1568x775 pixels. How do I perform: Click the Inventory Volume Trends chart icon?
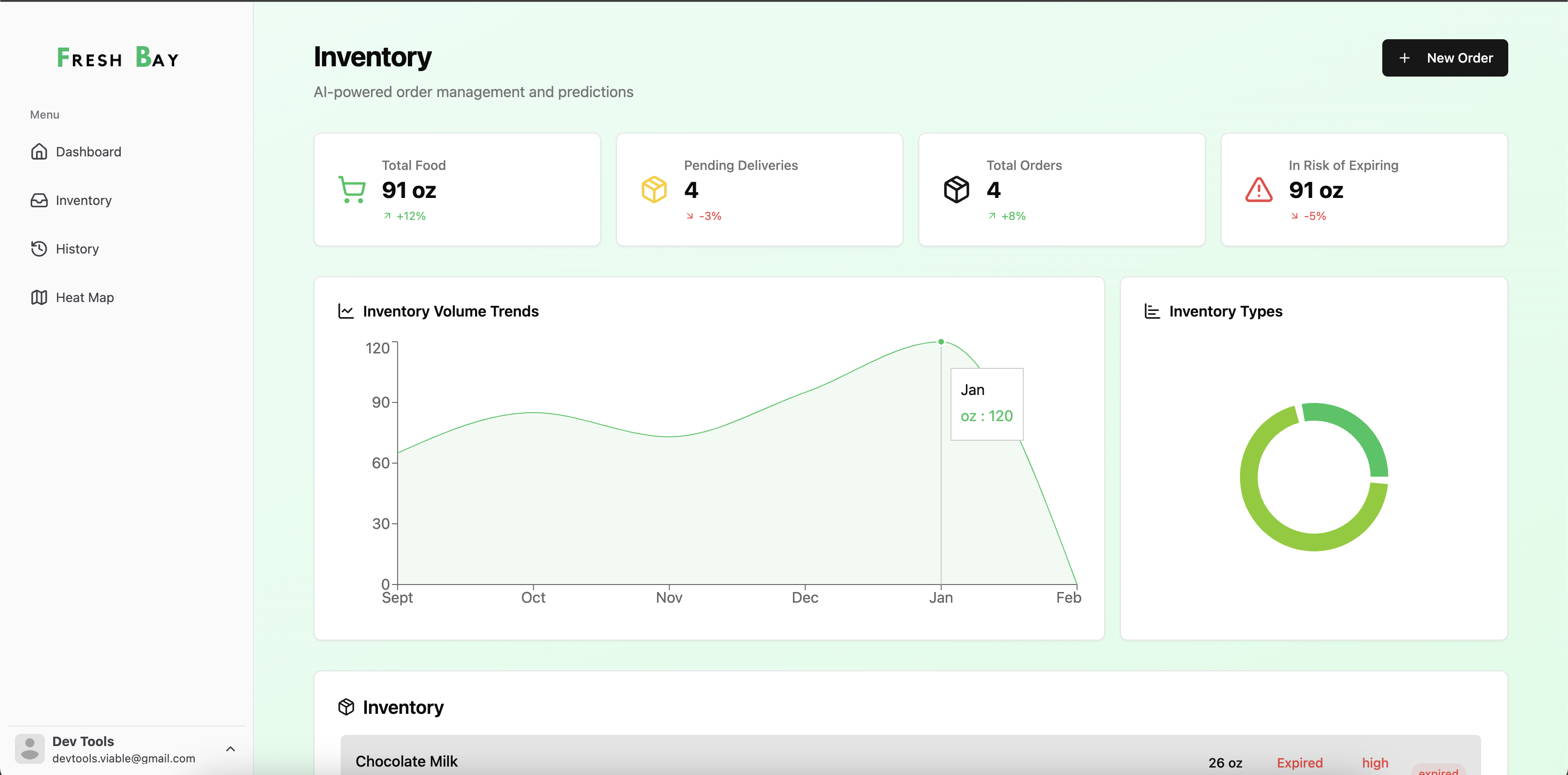346,312
